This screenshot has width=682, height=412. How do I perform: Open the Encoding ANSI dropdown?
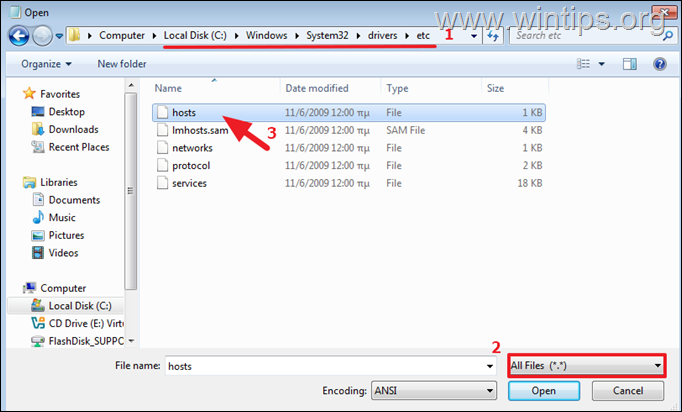point(434,391)
